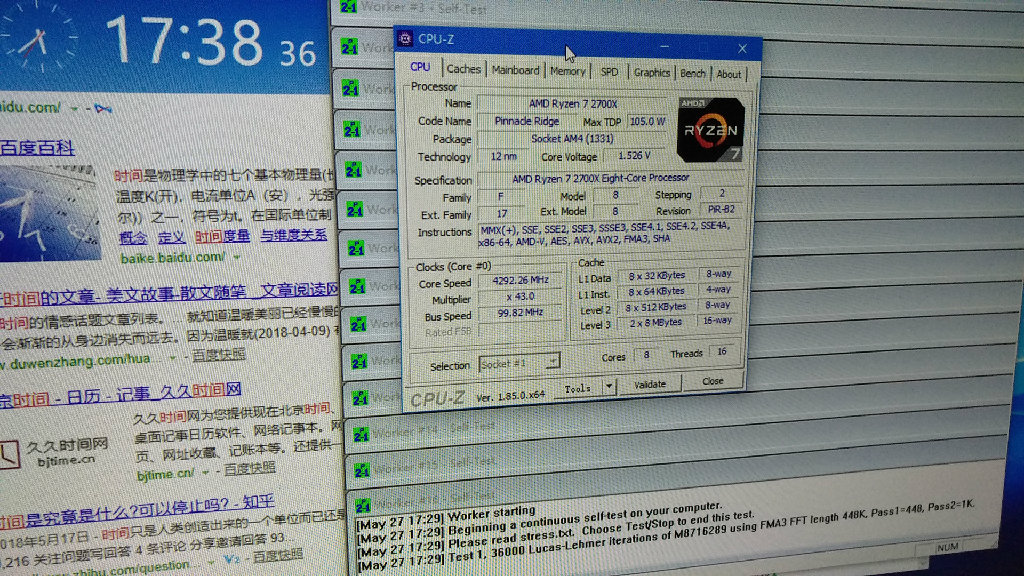This screenshot has height=576, width=1024.
Task: Click the Core Voltage value 1.526 V
Action: [x=633, y=155]
